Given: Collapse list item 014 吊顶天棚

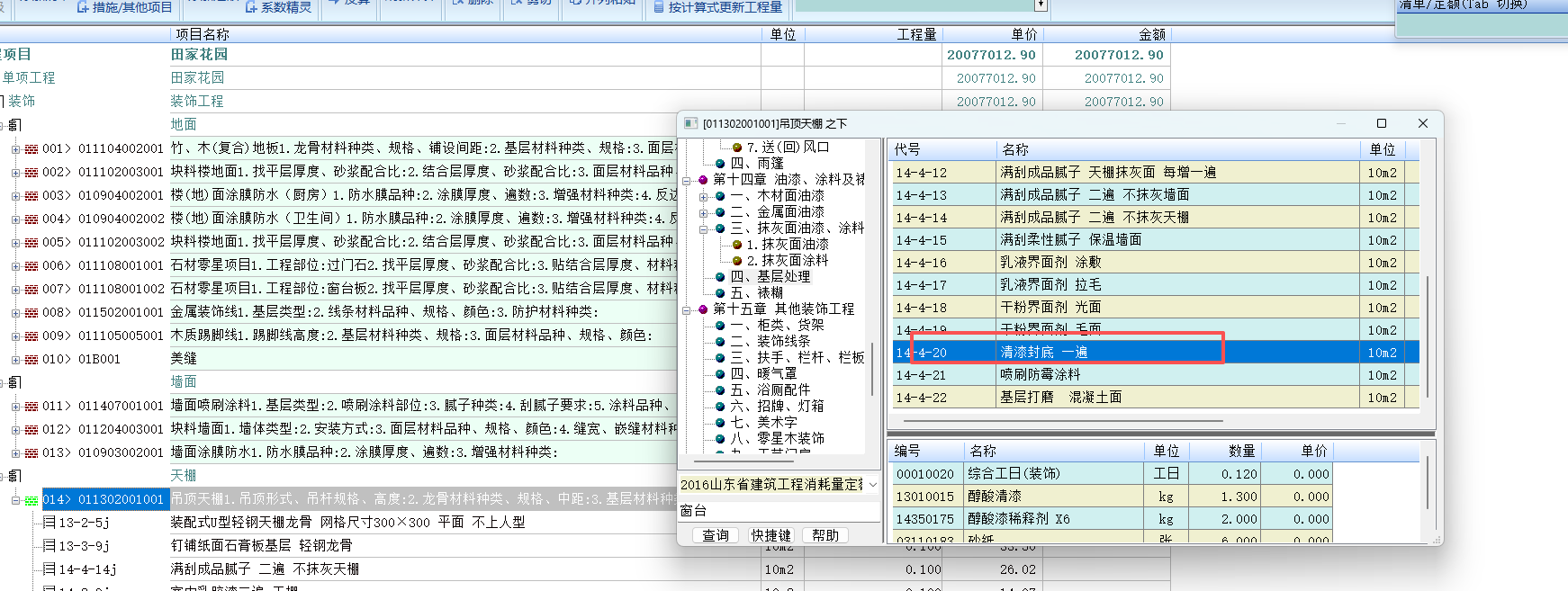Looking at the screenshot, I should (15, 500).
